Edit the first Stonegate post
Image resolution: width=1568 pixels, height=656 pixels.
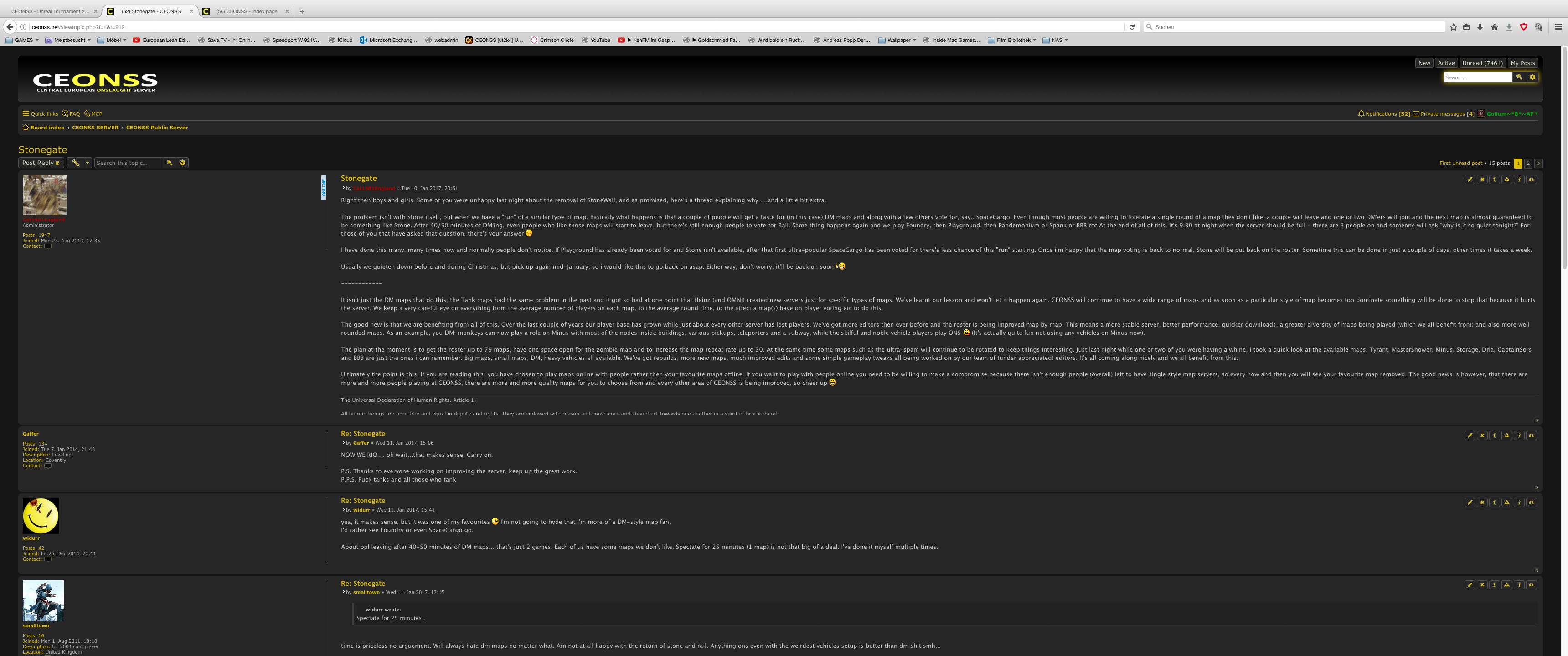point(1470,179)
